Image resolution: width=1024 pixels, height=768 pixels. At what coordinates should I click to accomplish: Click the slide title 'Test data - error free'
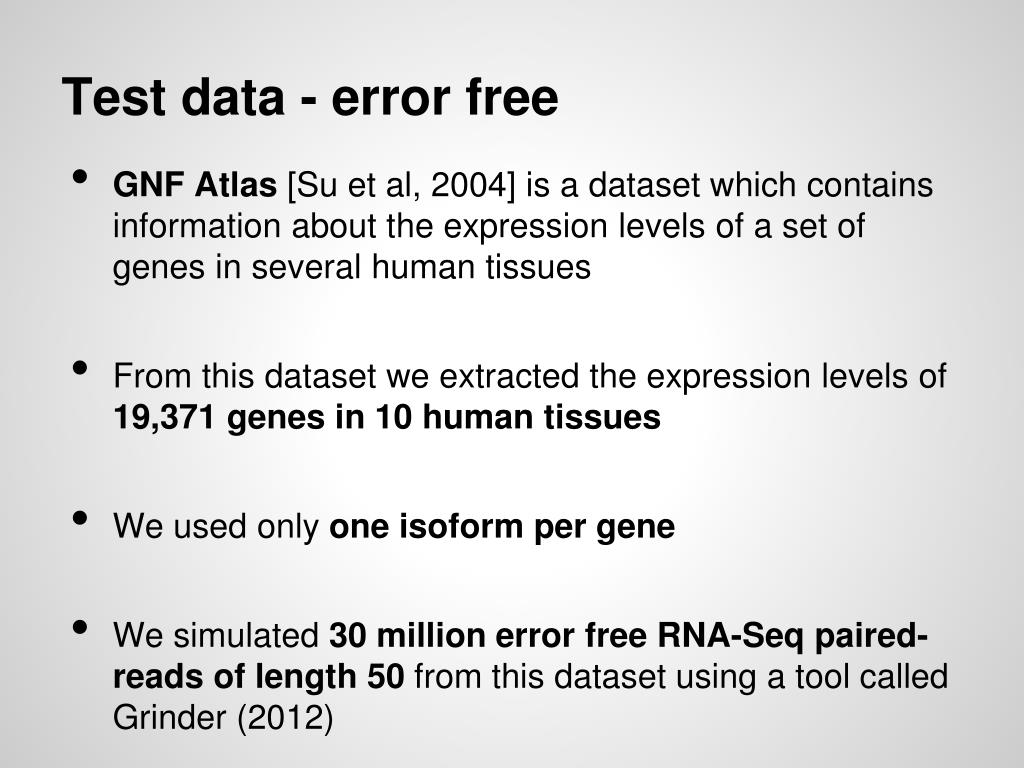tap(310, 97)
